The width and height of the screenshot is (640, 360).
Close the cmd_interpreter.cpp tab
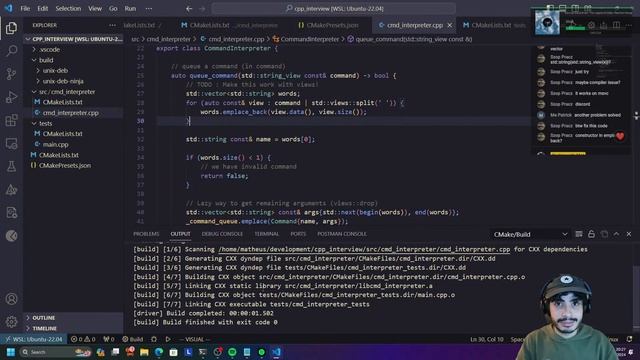(449, 25)
